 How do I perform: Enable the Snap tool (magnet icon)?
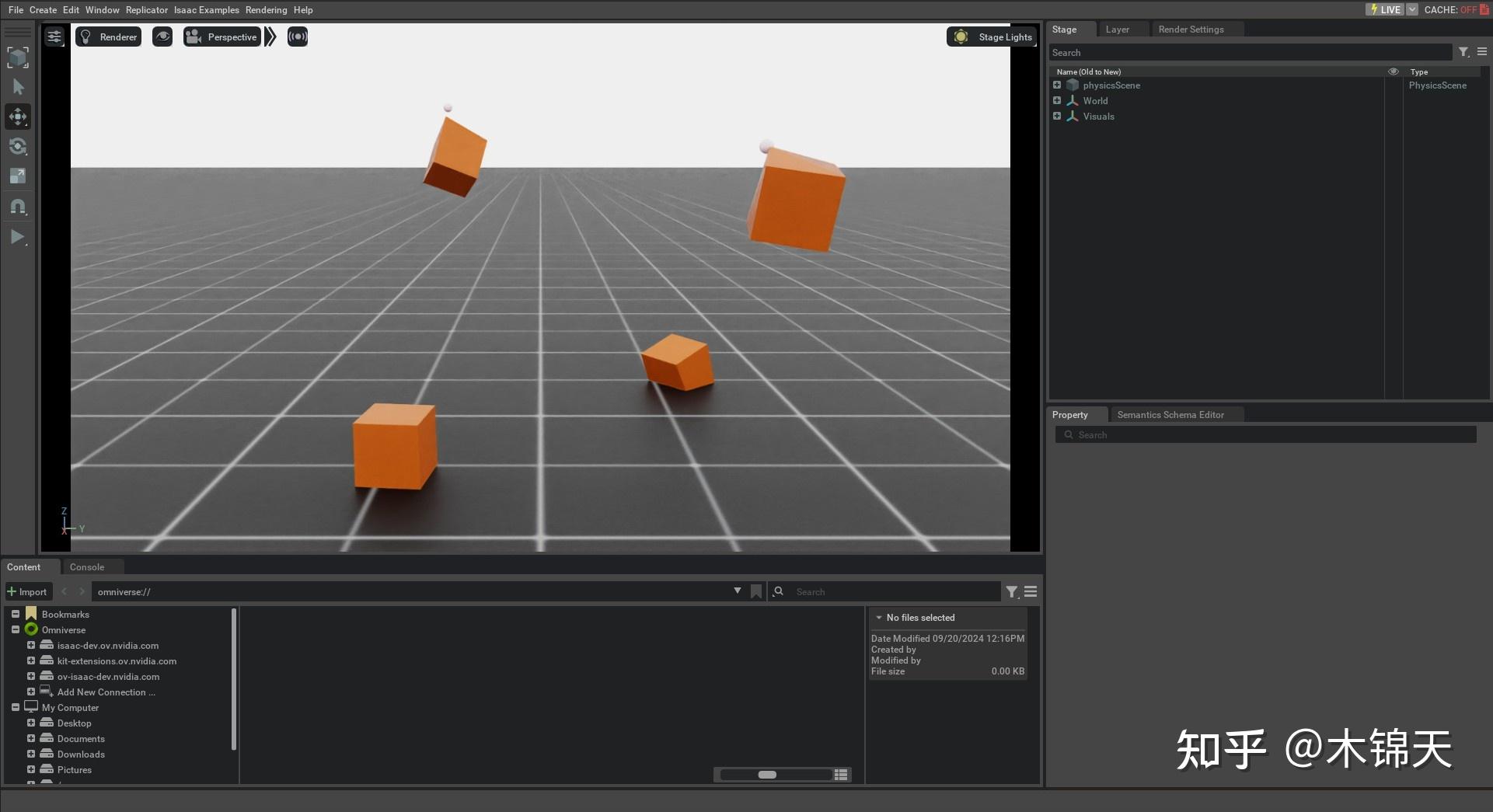(x=18, y=206)
